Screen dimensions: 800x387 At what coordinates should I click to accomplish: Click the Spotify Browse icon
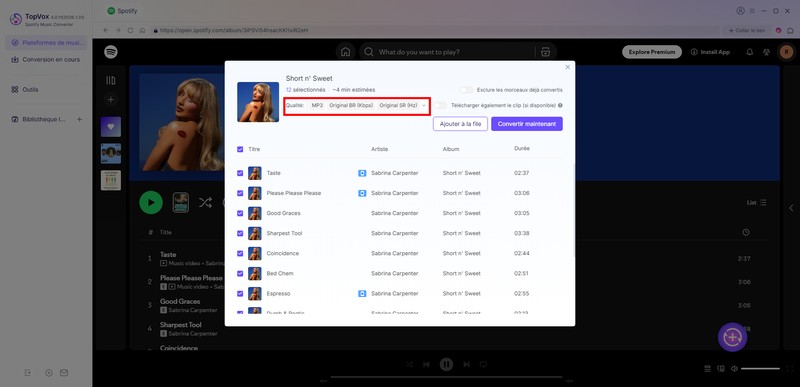tap(545, 52)
